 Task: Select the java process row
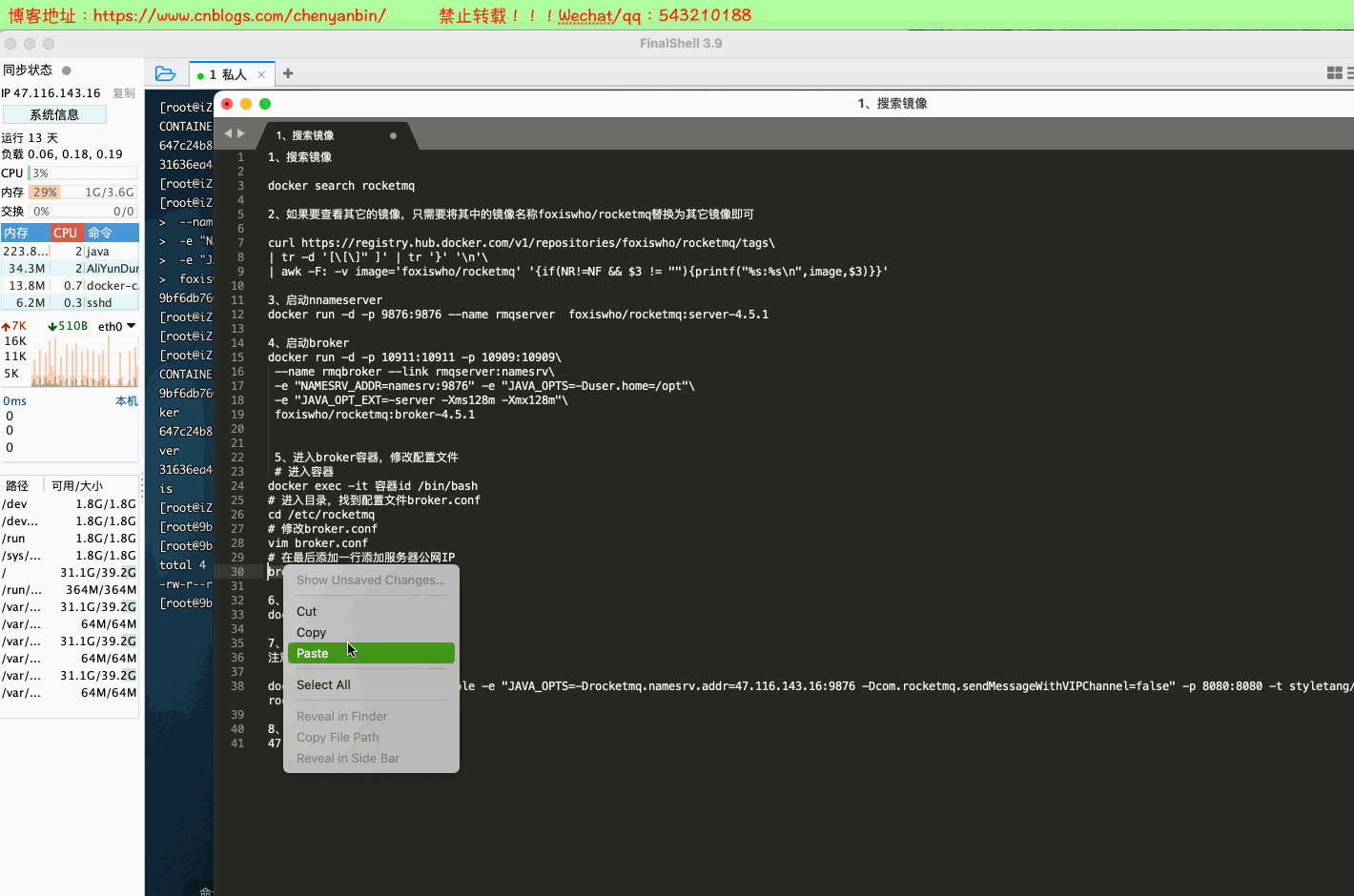tap(70, 252)
